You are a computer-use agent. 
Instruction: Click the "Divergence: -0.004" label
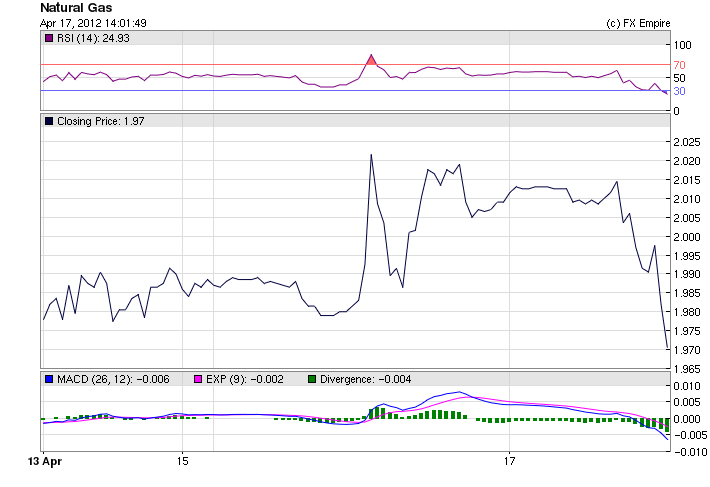point(366,379)
